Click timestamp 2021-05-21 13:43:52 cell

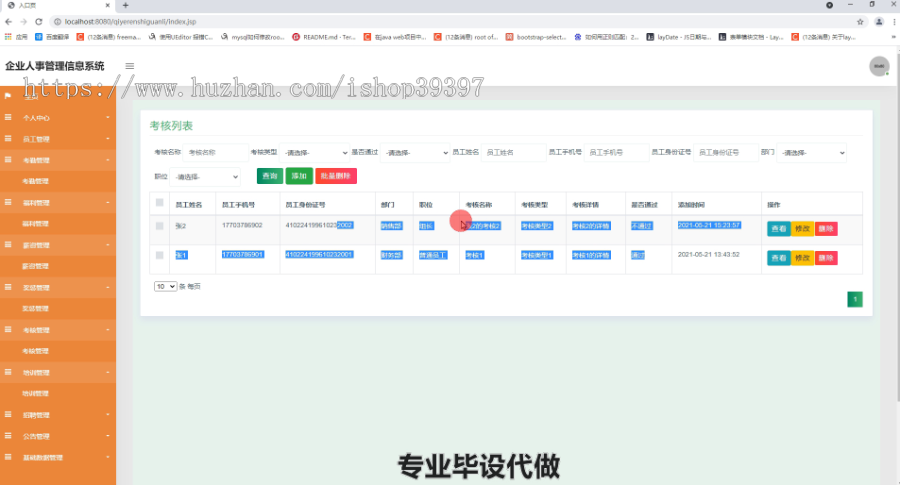point(709,254)
